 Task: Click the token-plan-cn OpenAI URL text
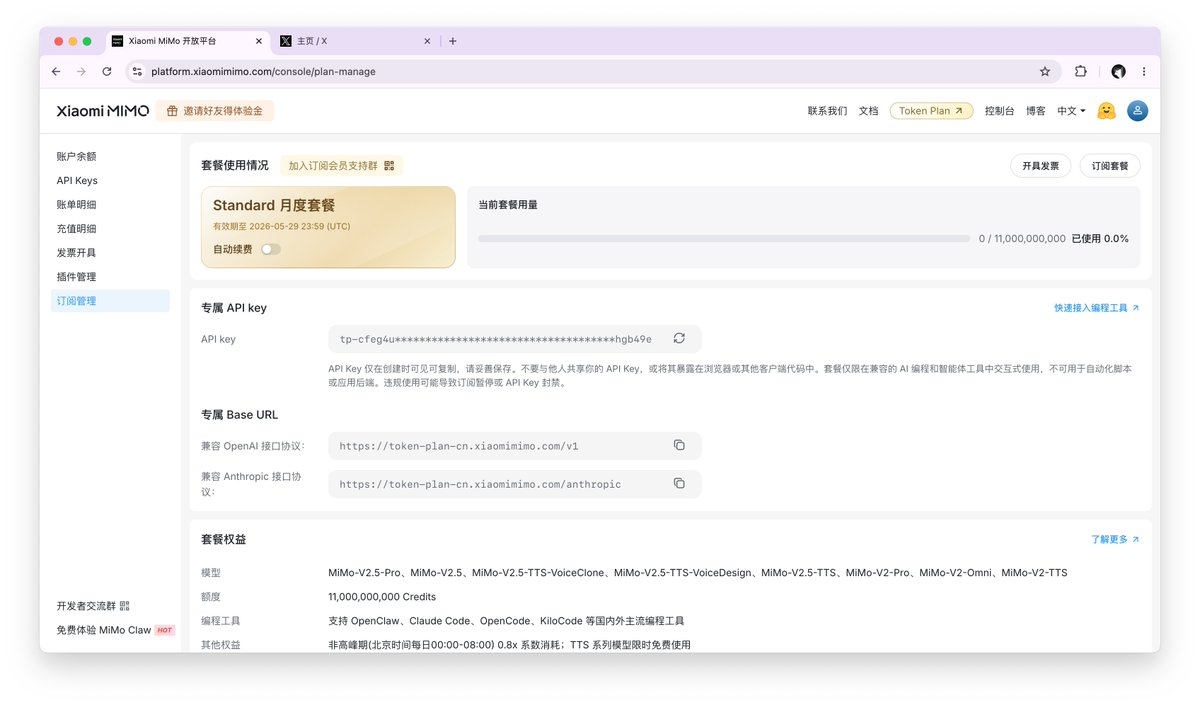(459, 446)
